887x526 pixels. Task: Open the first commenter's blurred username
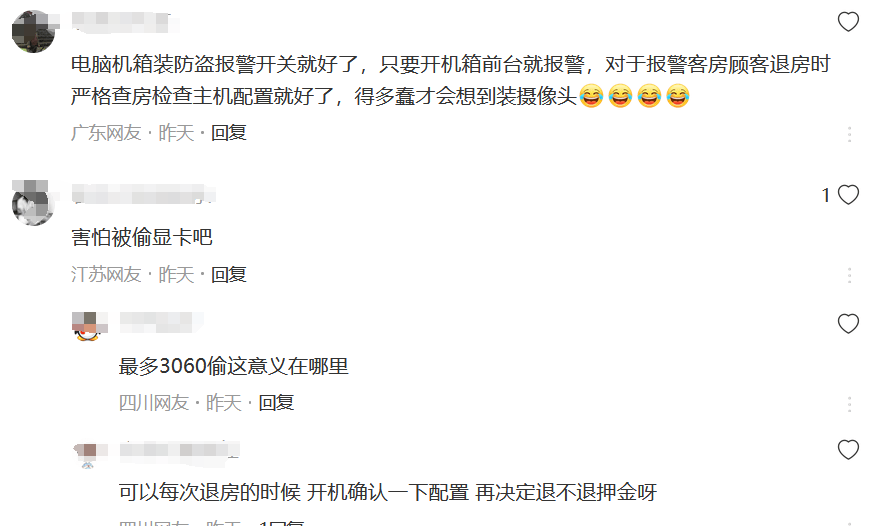[x=125, y=21]
